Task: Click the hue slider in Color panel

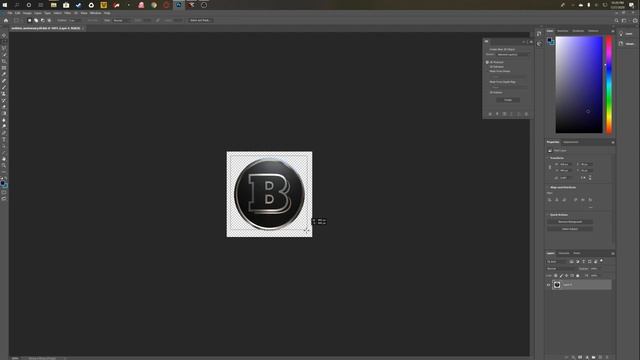Action: click(609, 84)
